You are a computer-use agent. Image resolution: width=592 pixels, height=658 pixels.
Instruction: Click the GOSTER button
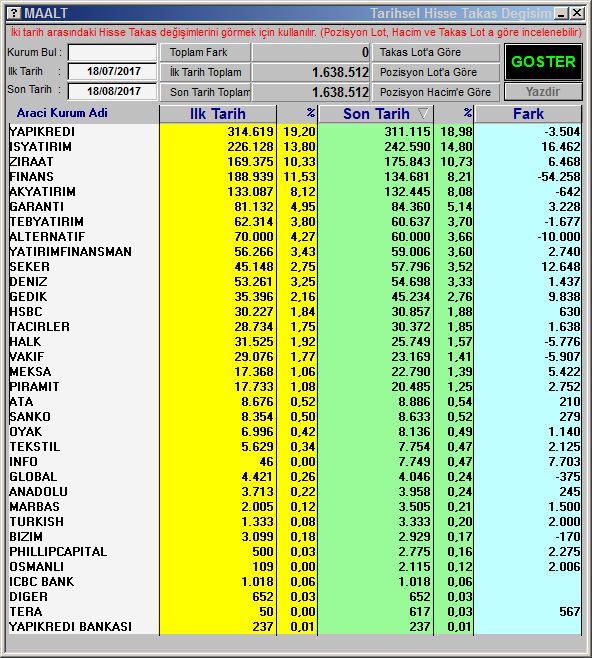pos(543,62)
